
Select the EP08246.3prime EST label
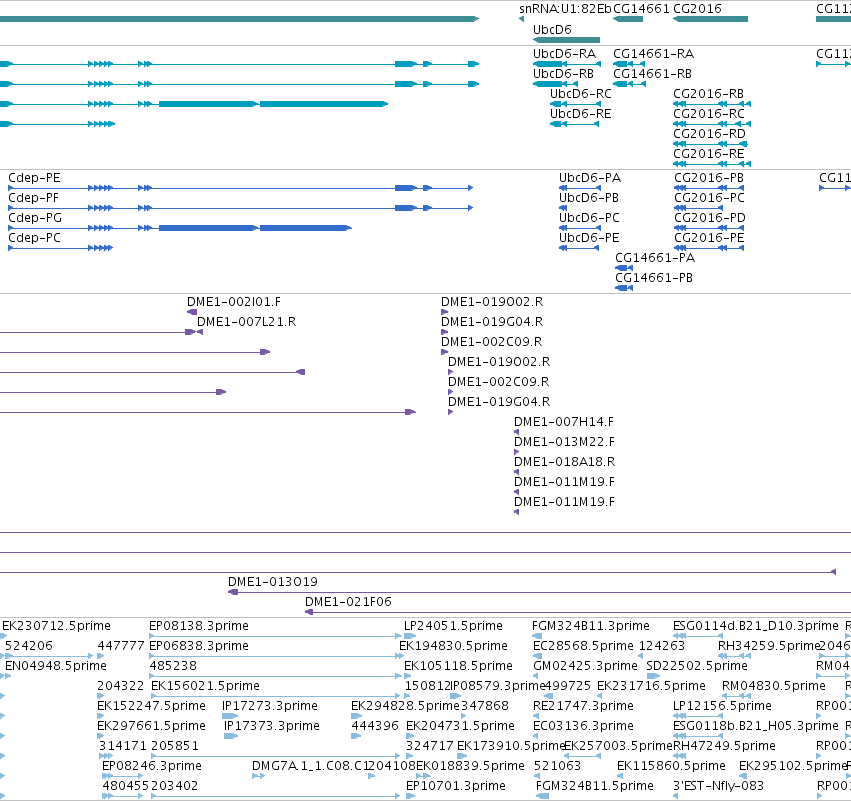click(152, 766)
